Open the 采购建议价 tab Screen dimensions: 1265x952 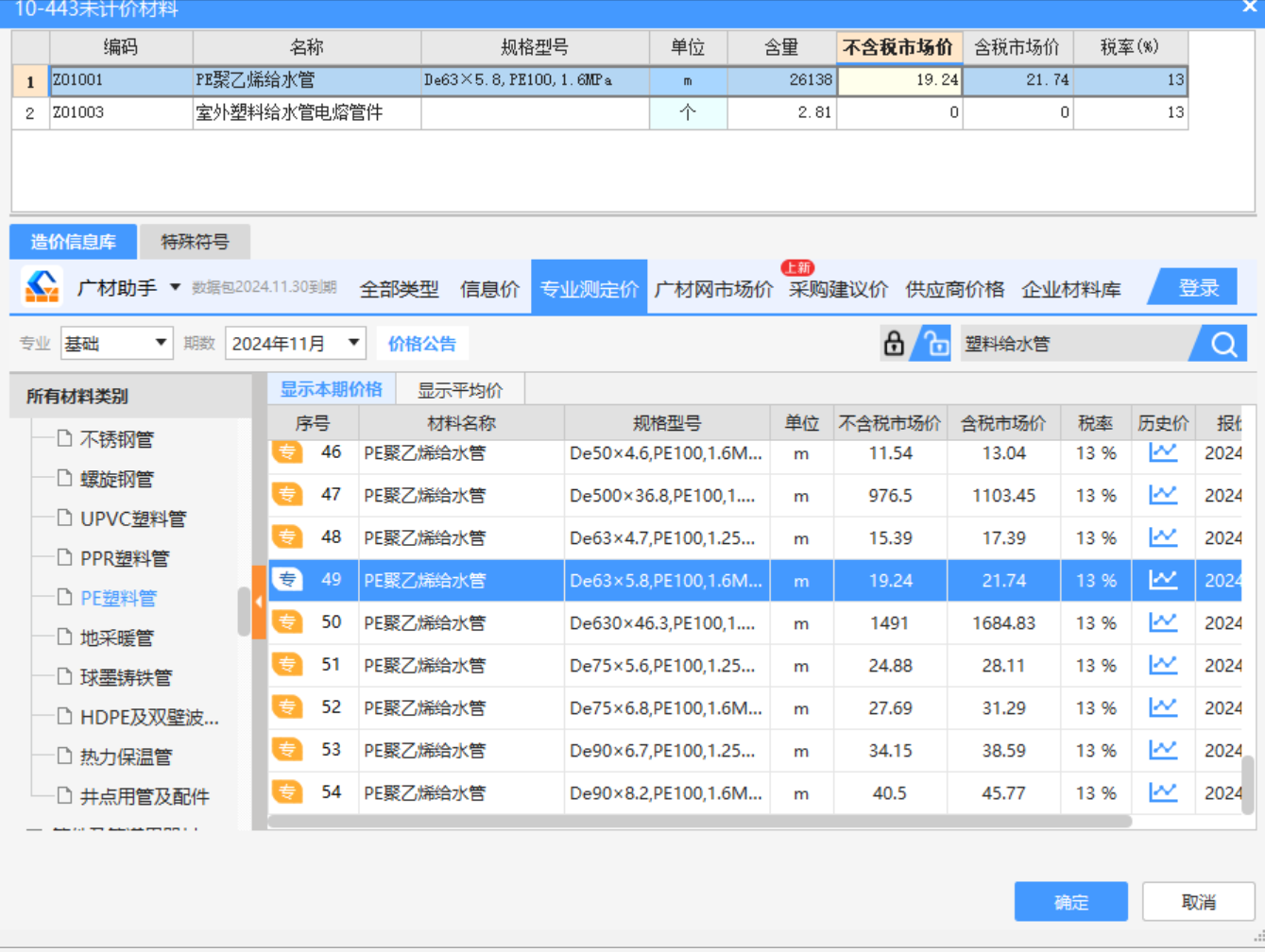coord(838,289)
